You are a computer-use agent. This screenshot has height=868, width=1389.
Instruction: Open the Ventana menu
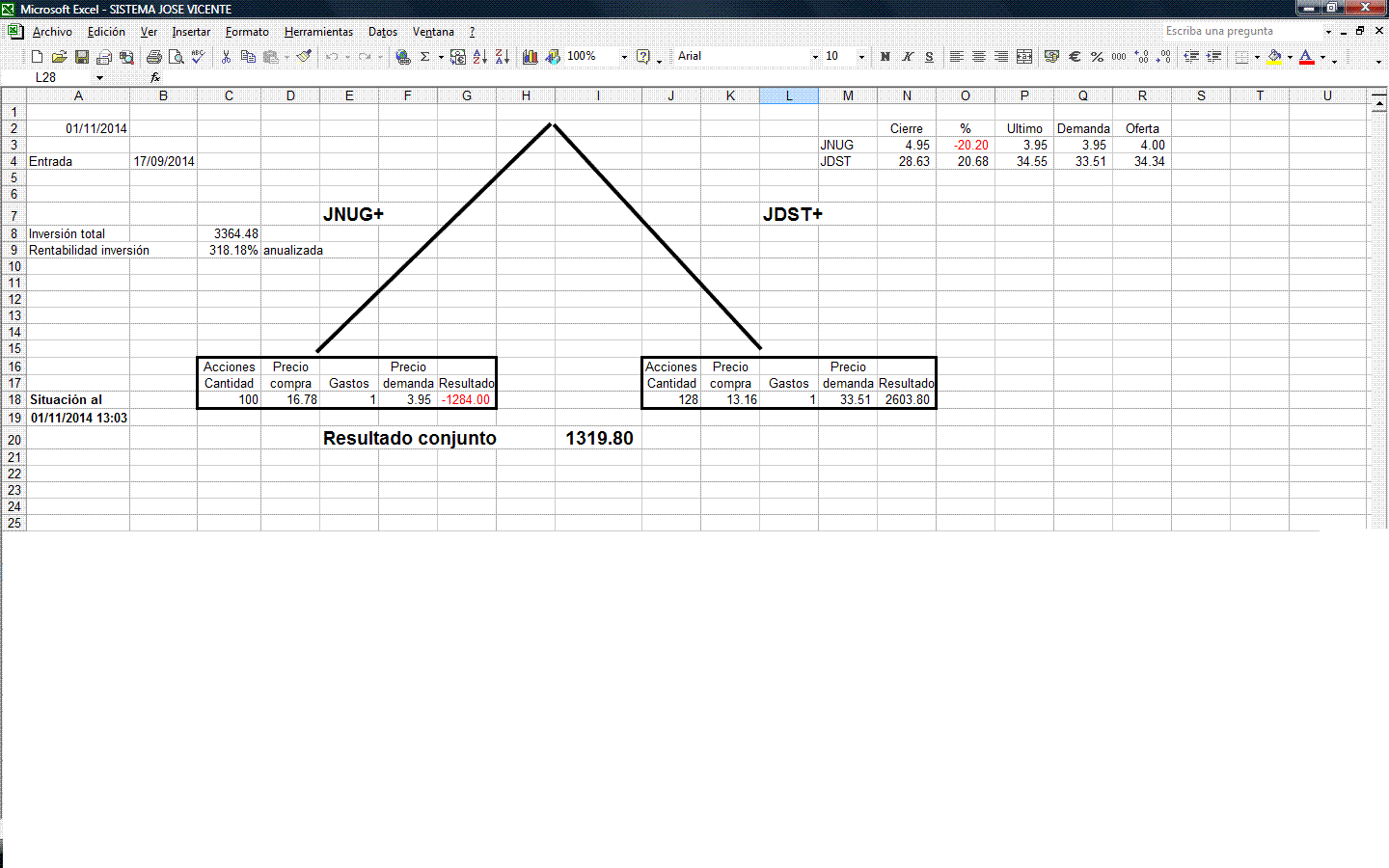[433, 32]
